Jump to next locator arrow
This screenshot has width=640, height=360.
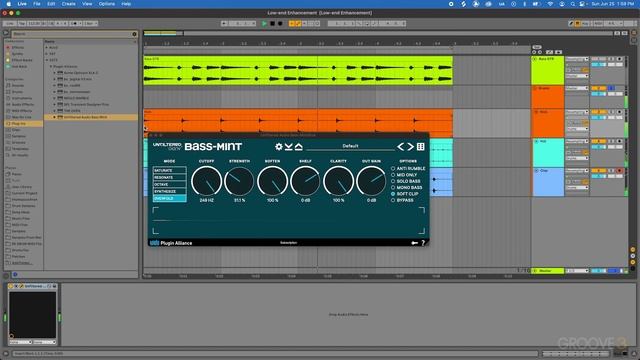tap(540, 52)
